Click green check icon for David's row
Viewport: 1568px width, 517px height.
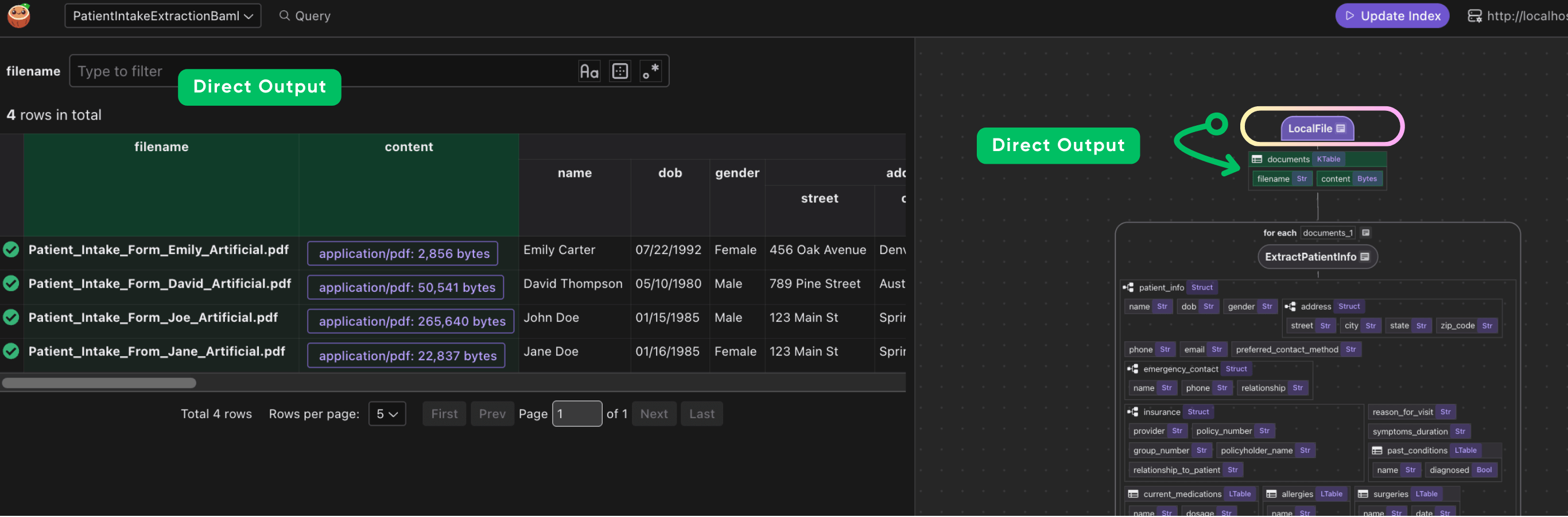coord(11,284)
